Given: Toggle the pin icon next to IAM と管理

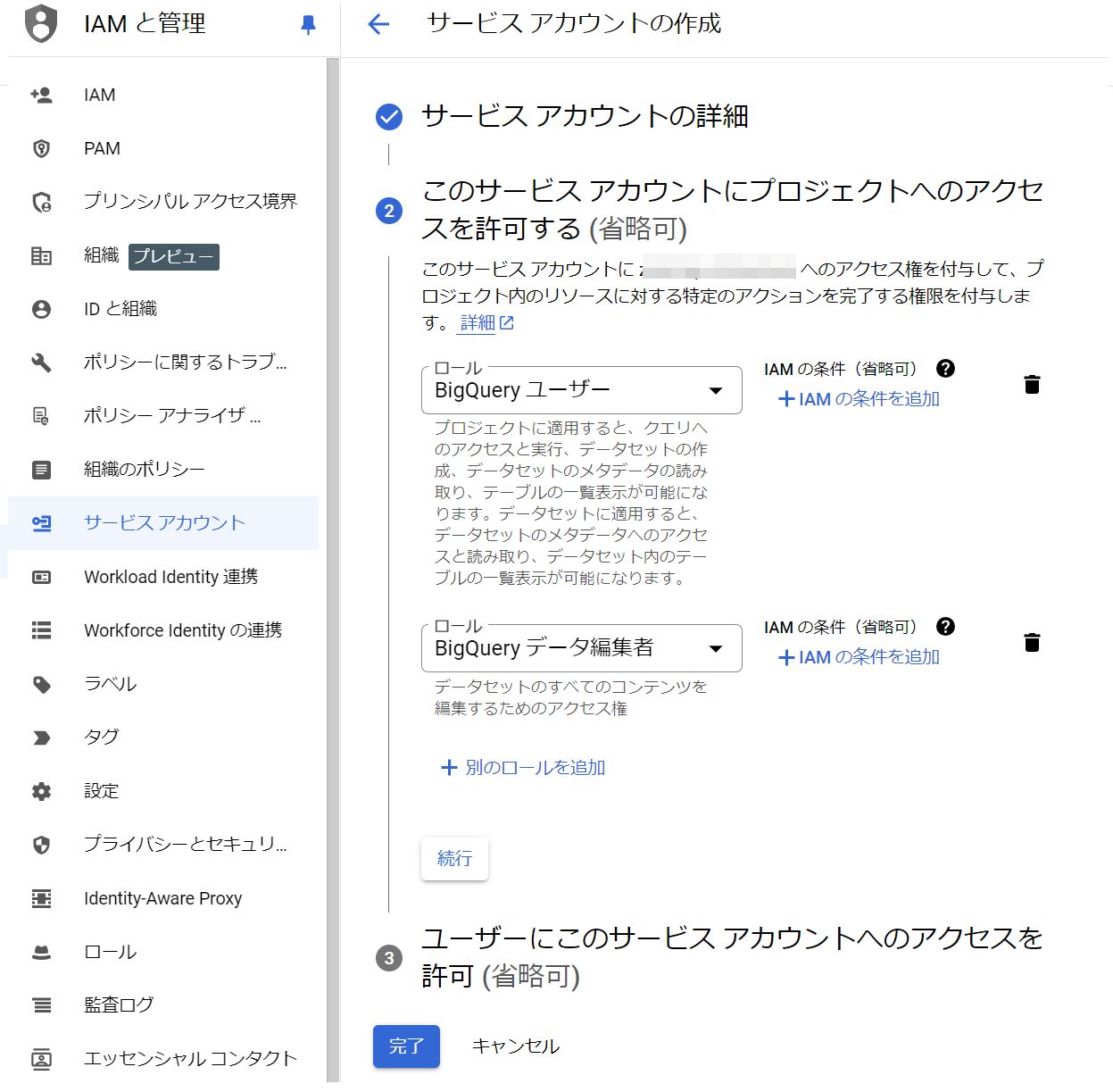Looking at the screenshot, I should click(x=309, y=24).
